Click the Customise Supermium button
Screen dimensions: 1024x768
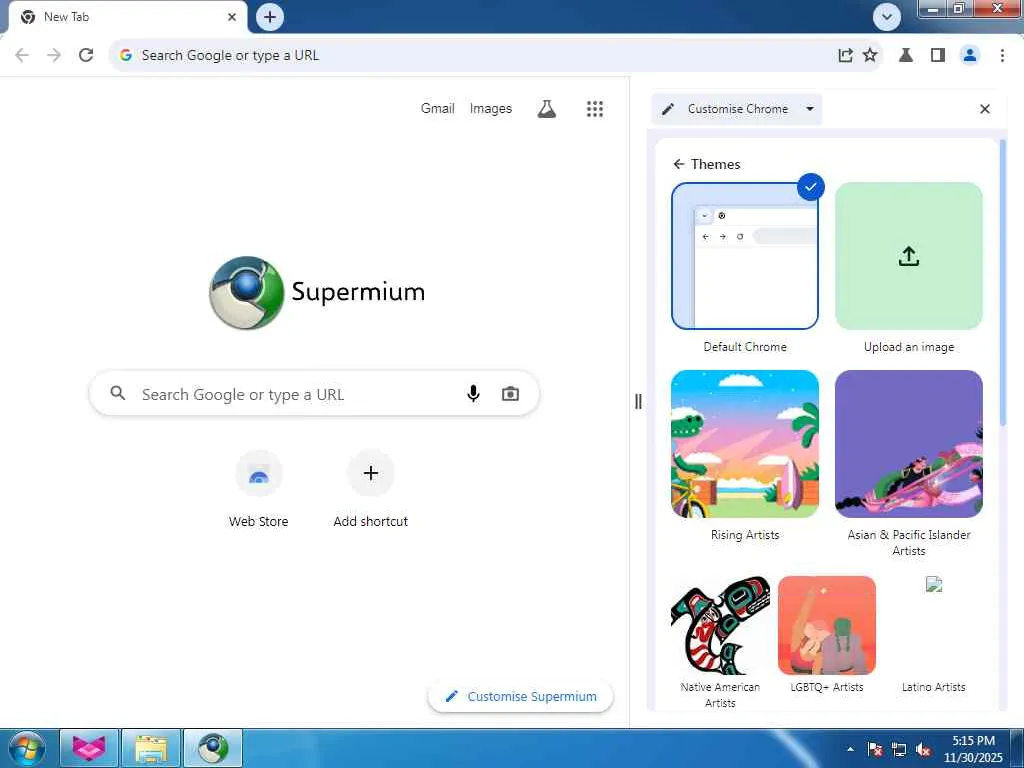[520, 696]
